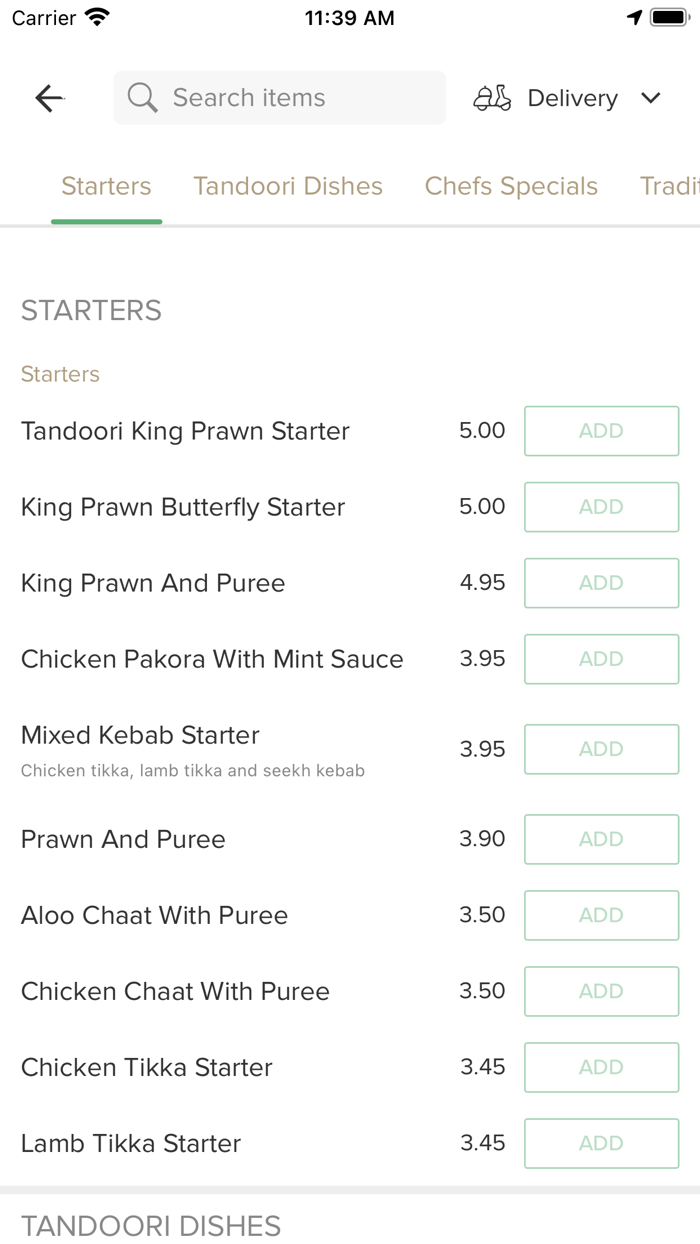
Task: Add Mixed Kebab Starter to basket
Action: pyautogui.click(x=601, y=749)
